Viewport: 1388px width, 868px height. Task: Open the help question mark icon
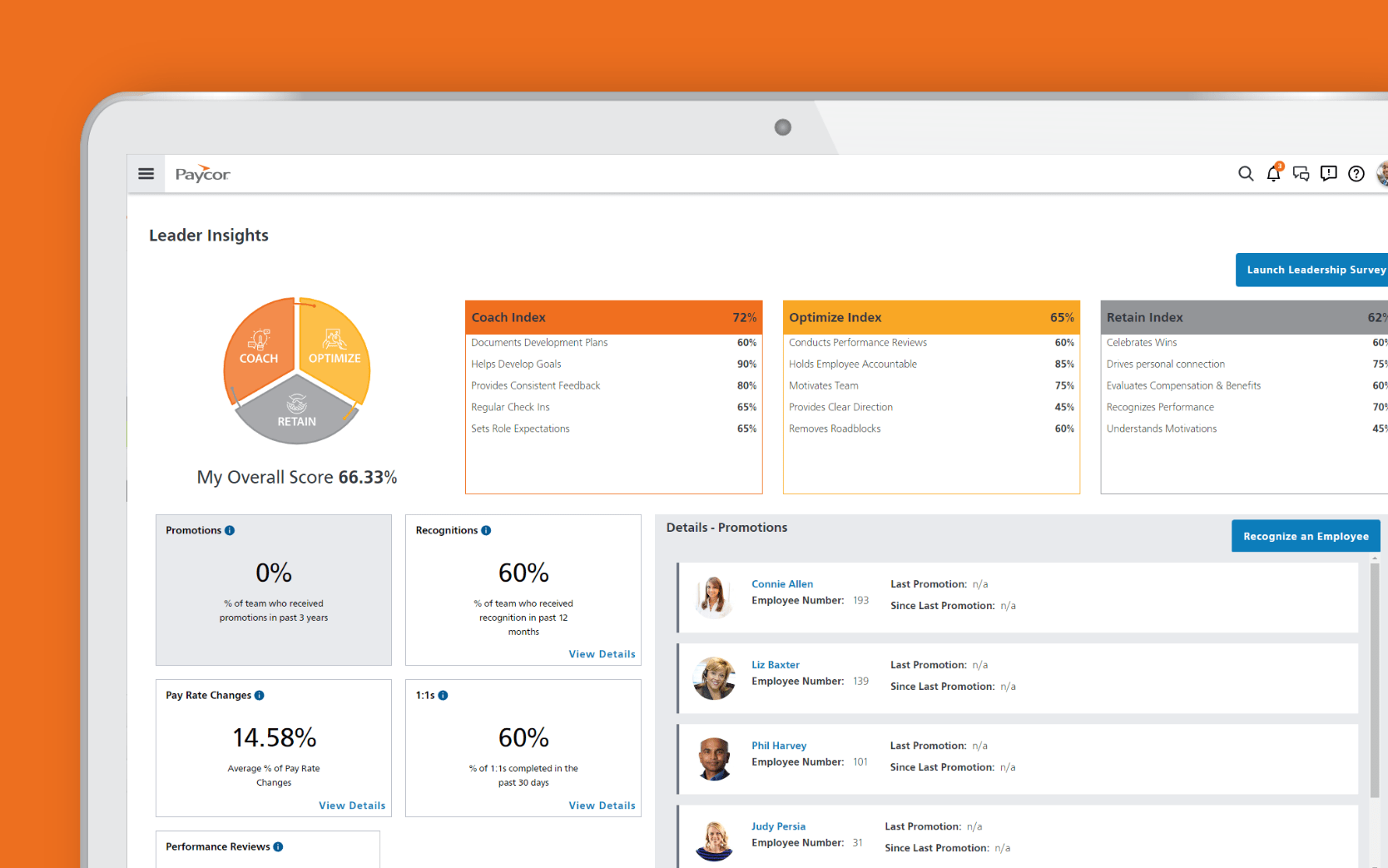[1356, 173]
